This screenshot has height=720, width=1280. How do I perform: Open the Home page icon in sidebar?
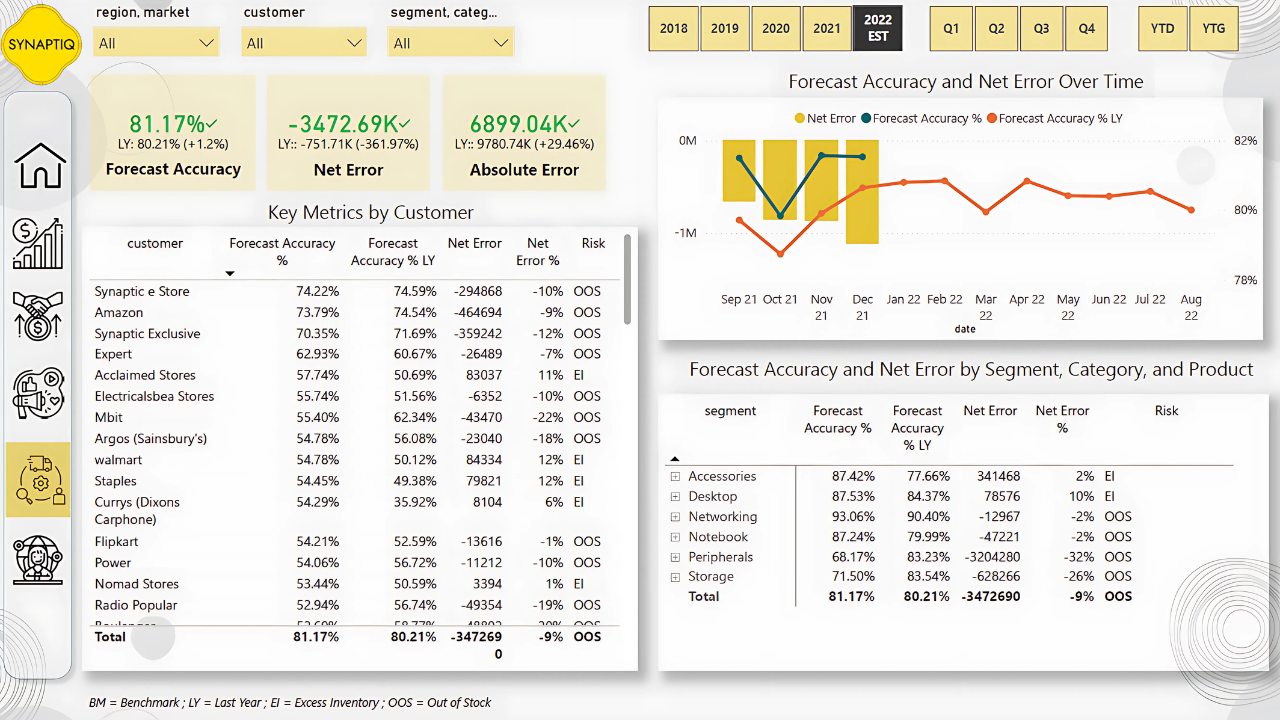(x=39, y=165)
